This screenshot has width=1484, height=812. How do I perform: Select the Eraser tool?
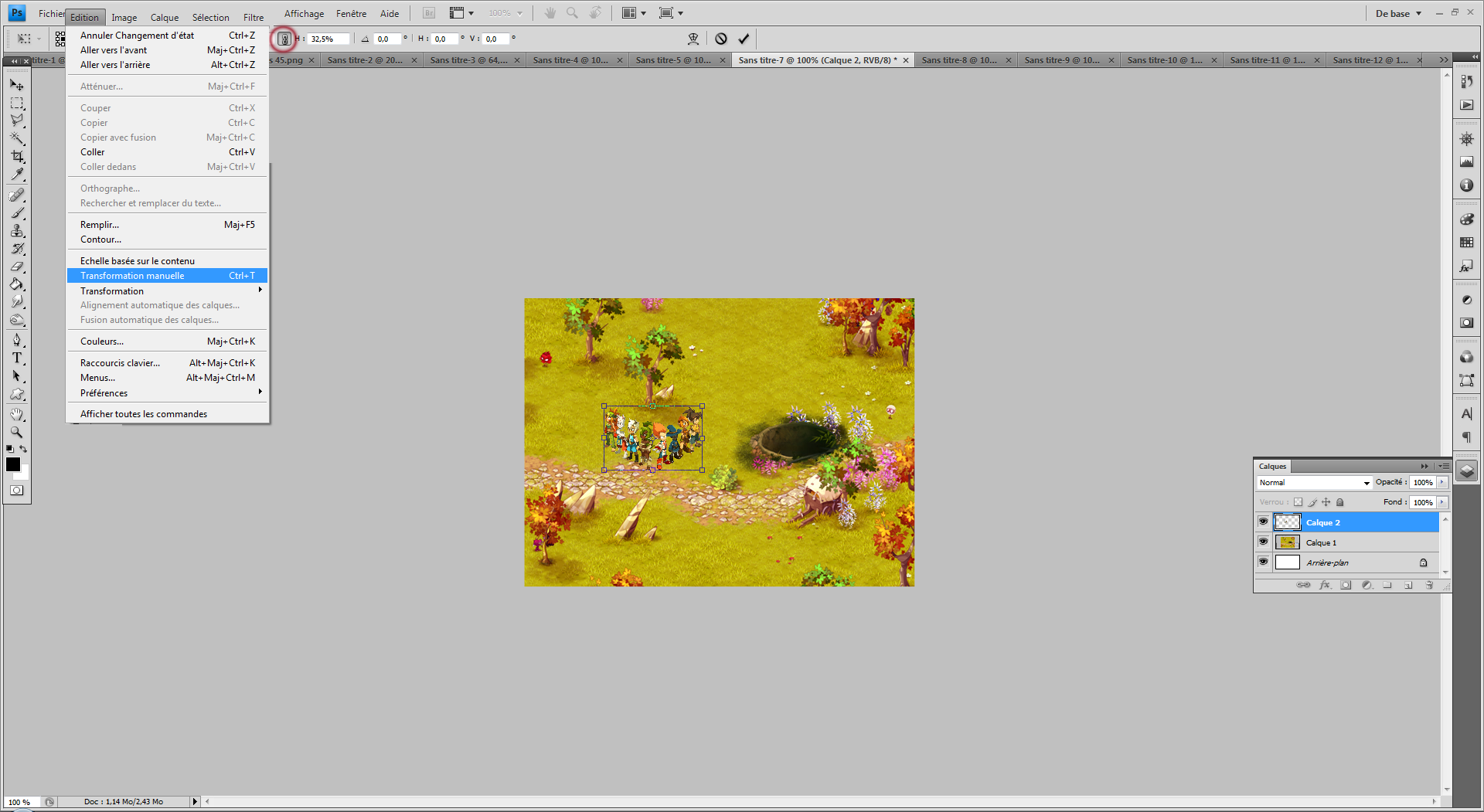coord(16,266)
